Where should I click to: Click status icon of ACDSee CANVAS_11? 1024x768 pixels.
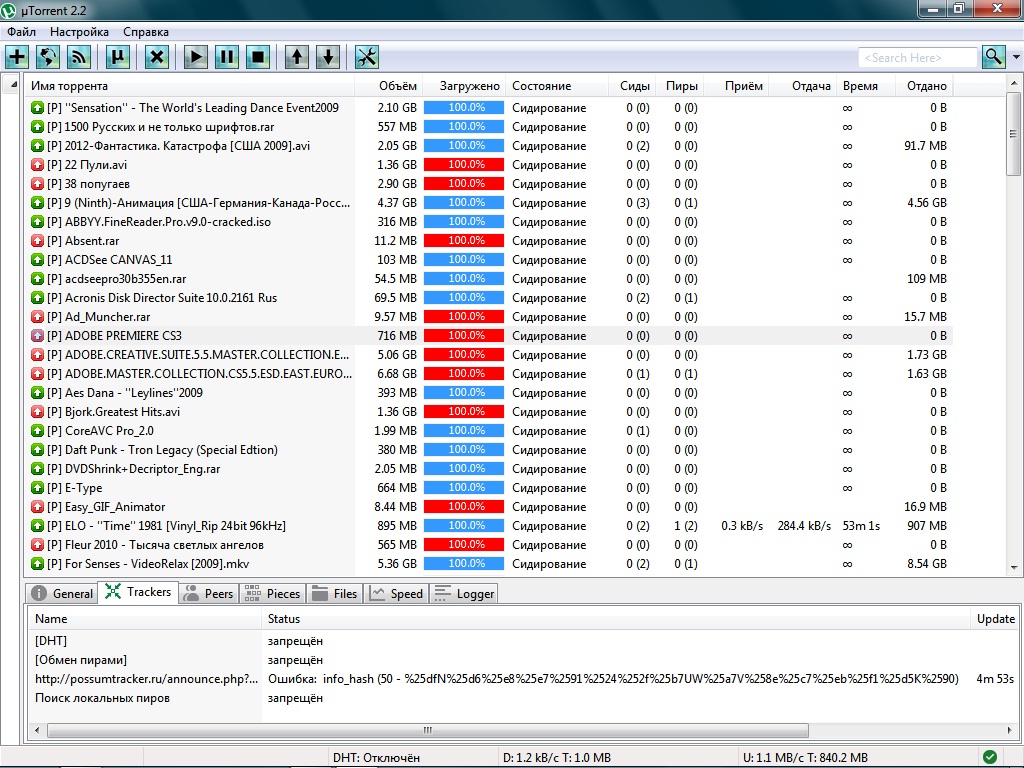tap(37, 260)
